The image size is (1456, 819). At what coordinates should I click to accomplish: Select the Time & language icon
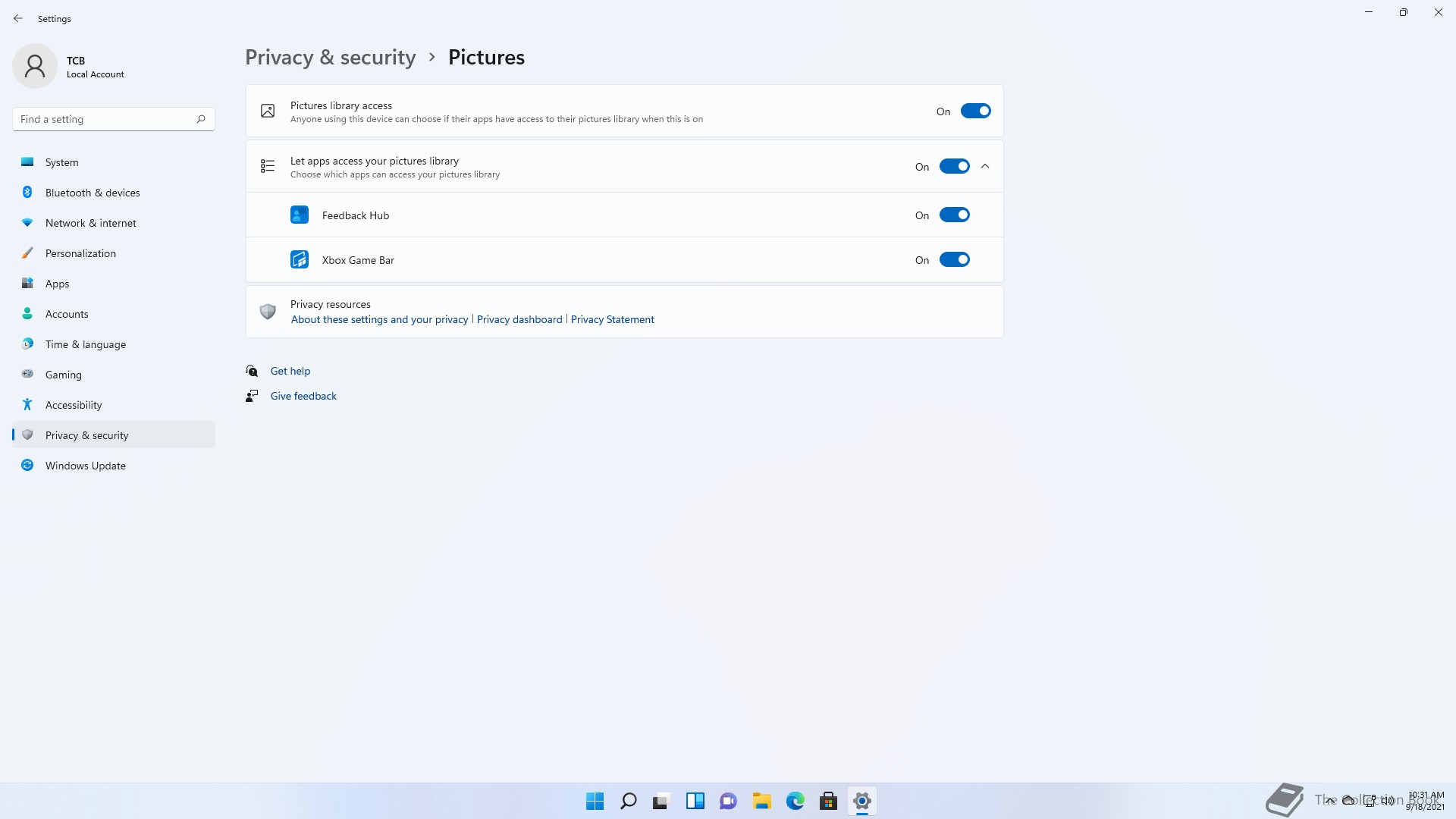(x=27, y=344)
